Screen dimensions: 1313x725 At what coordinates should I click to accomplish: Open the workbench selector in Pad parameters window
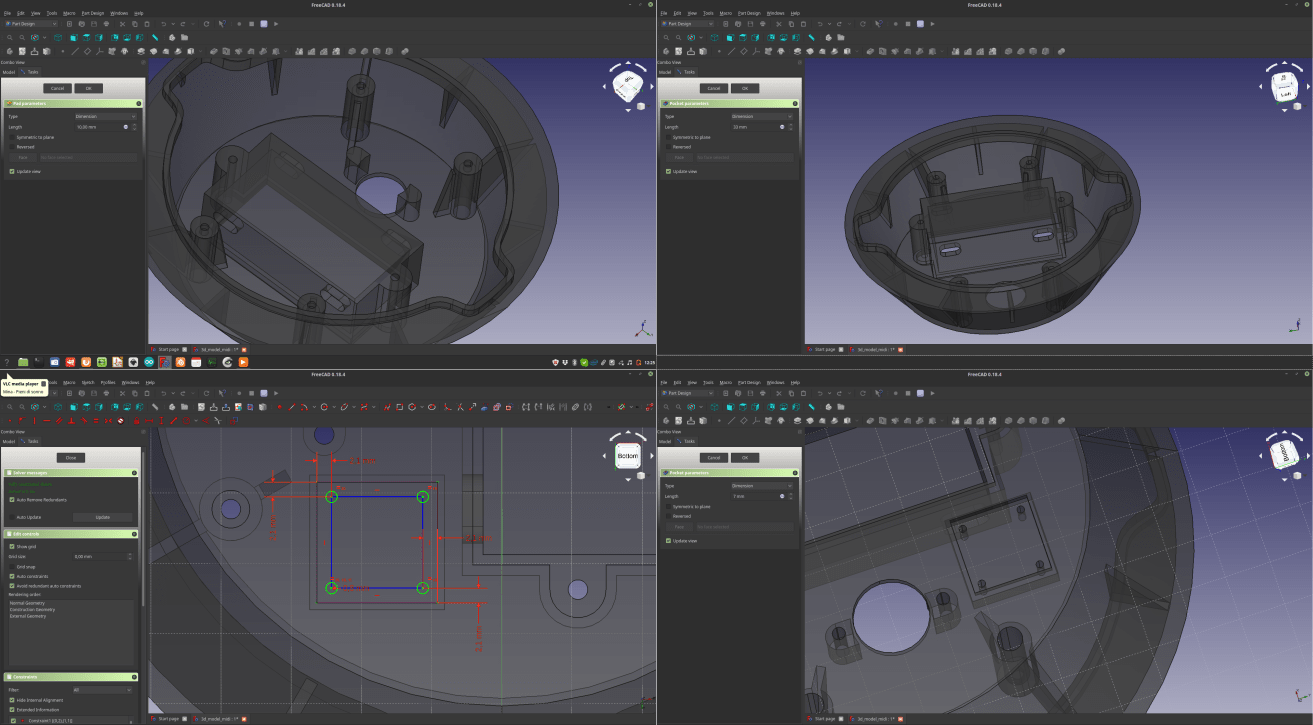(31, 24)
